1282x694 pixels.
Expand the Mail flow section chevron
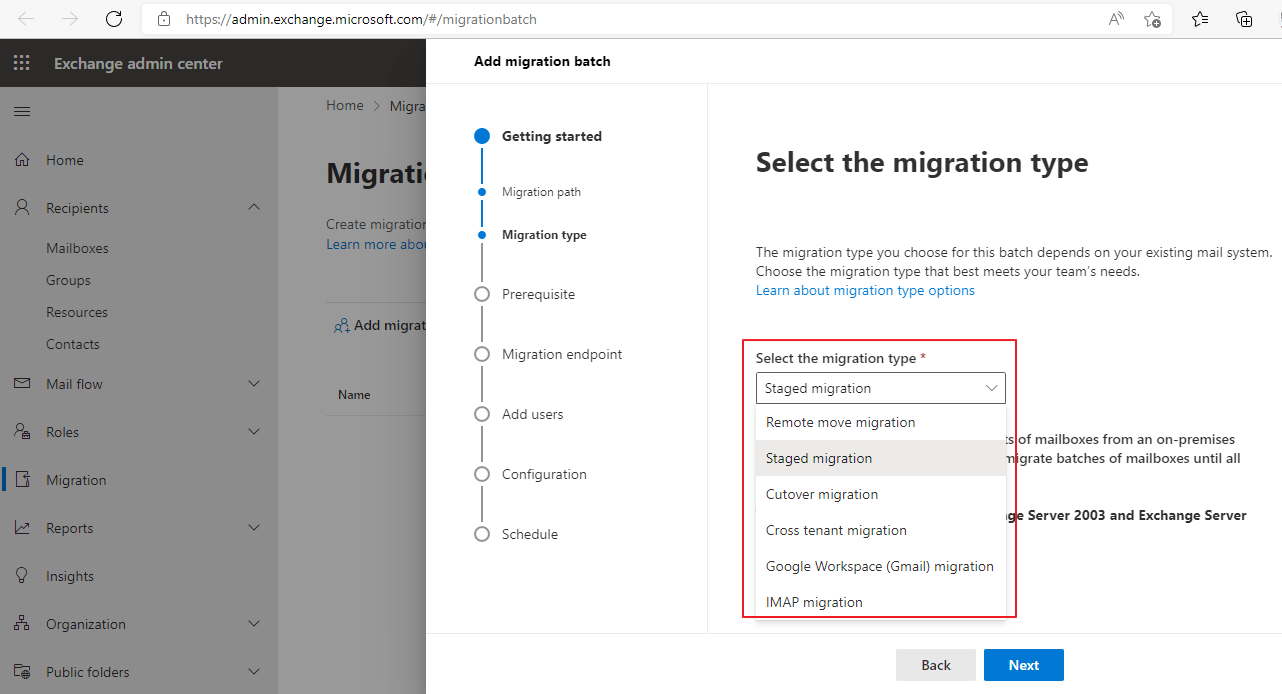[254, 384]
